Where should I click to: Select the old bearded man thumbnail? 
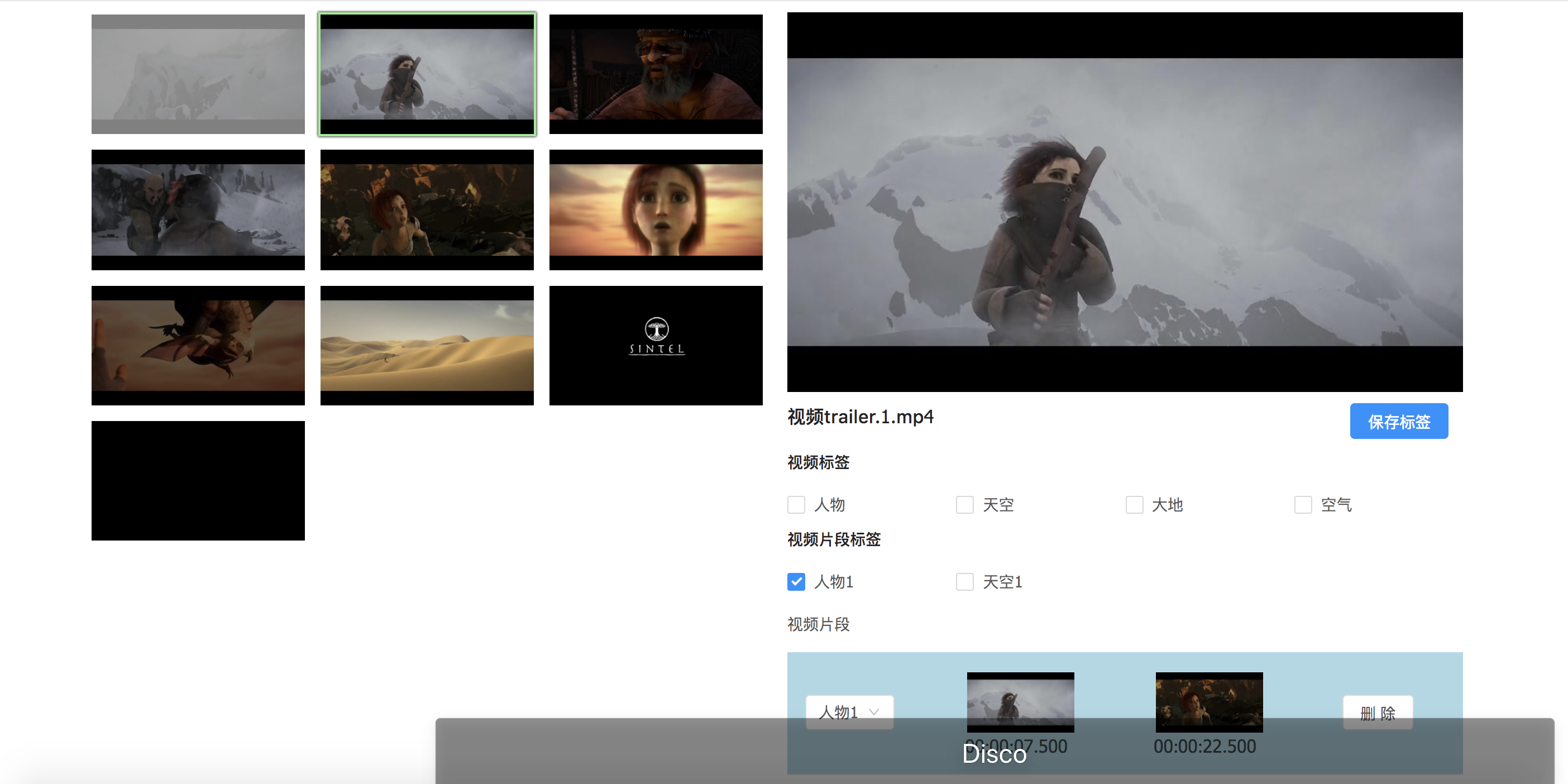coord(656,74)
